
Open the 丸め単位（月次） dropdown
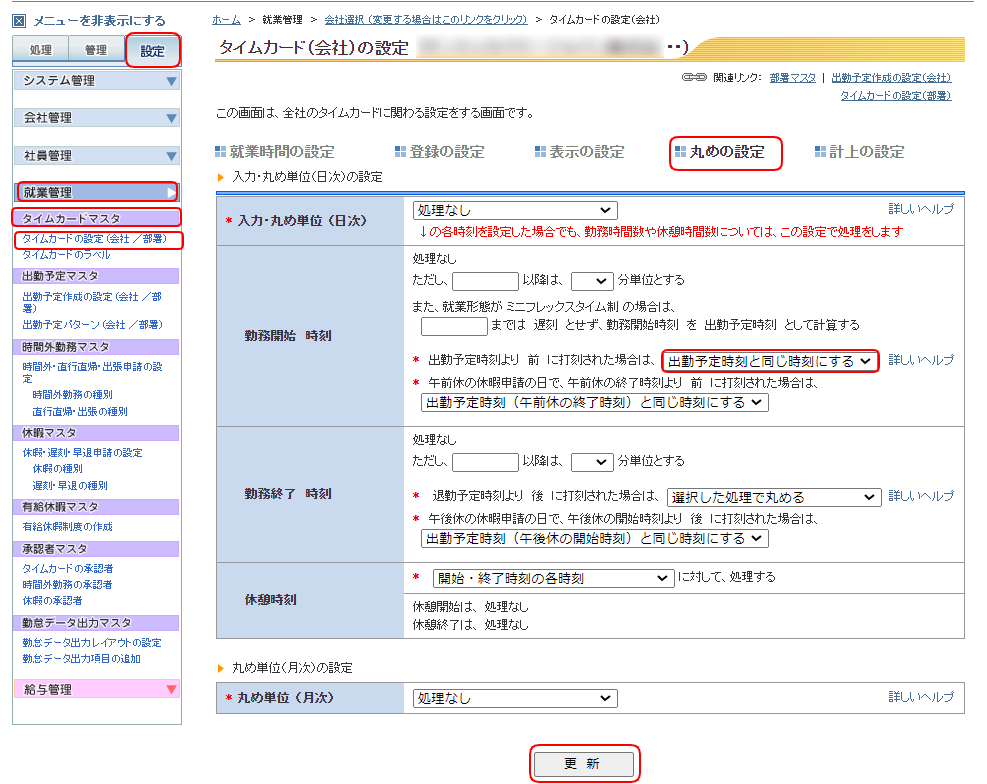click(514, 698)
